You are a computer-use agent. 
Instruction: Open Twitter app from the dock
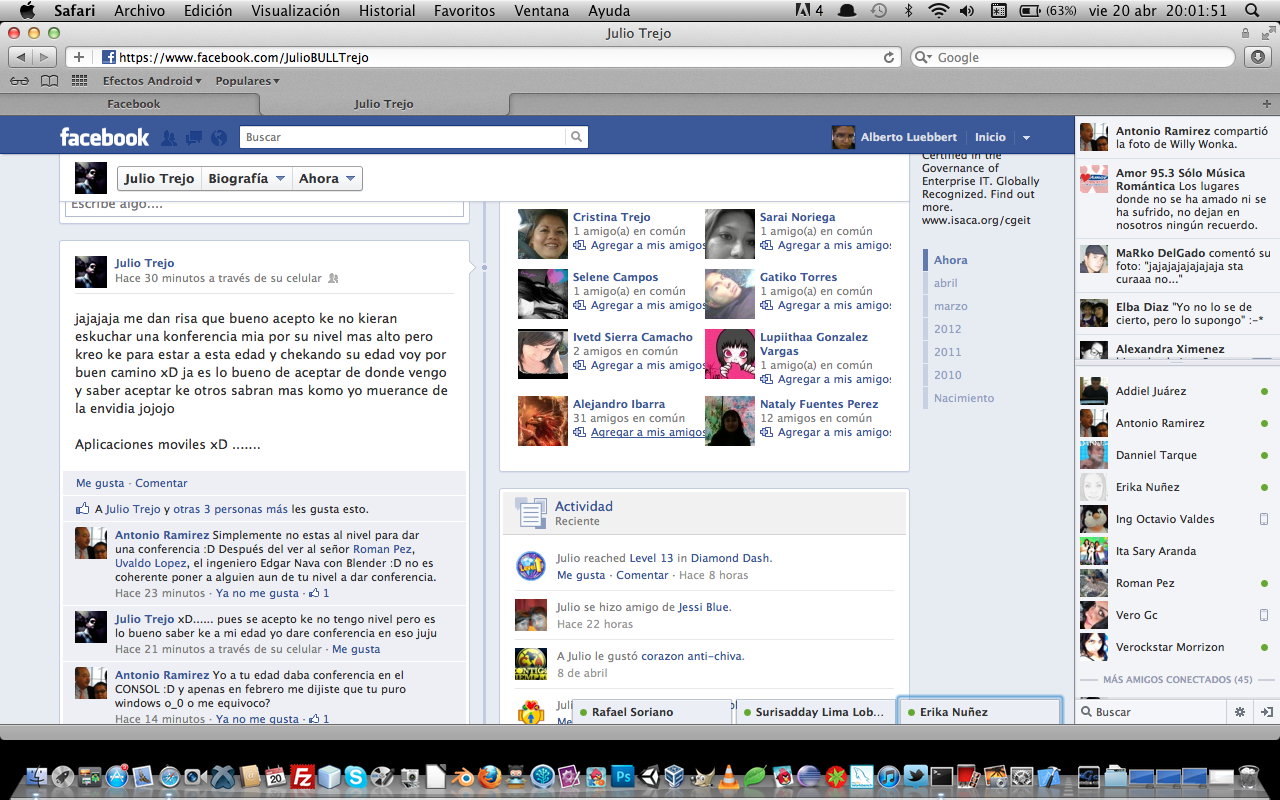915,776
